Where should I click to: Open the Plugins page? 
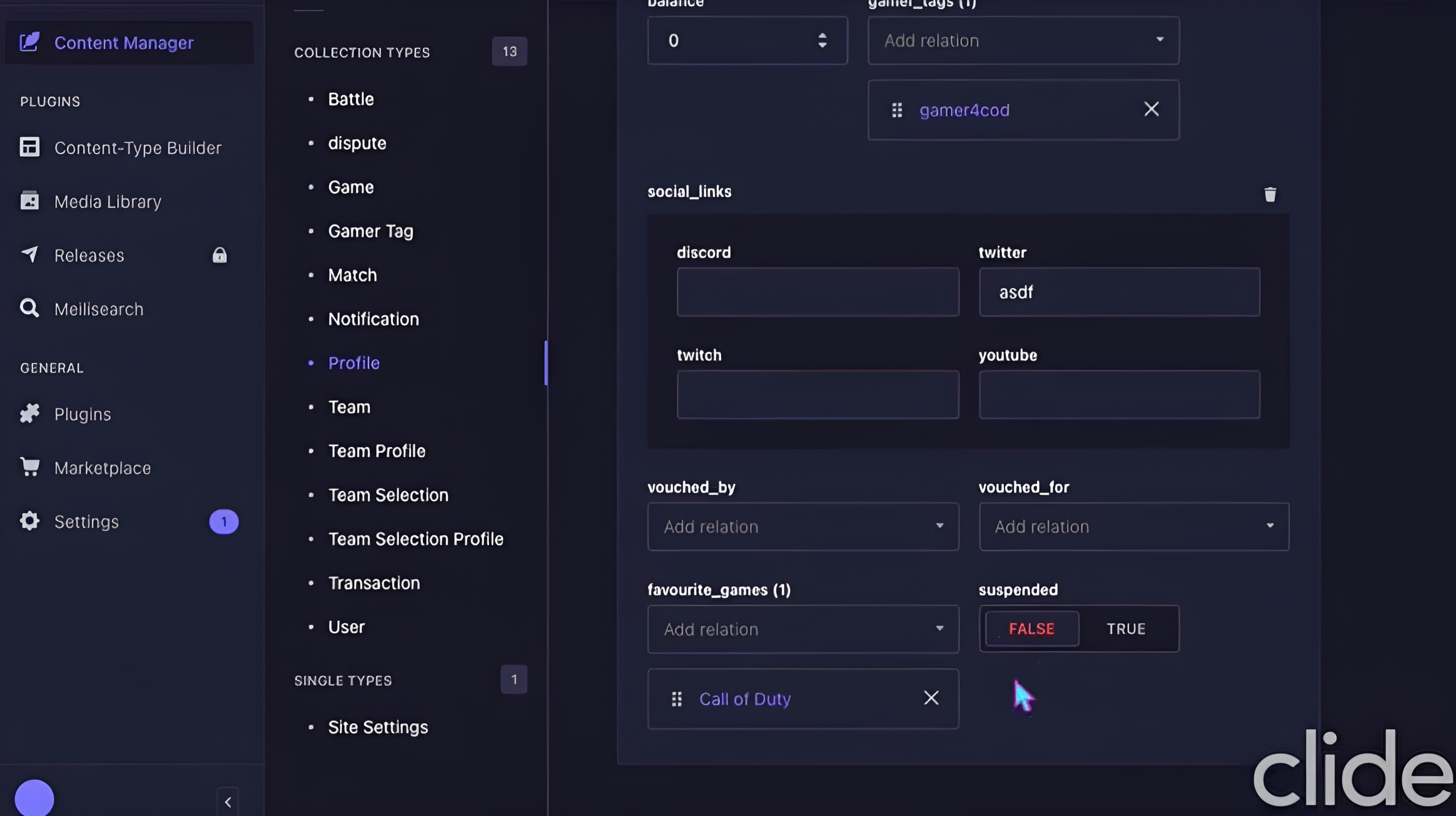82,414
